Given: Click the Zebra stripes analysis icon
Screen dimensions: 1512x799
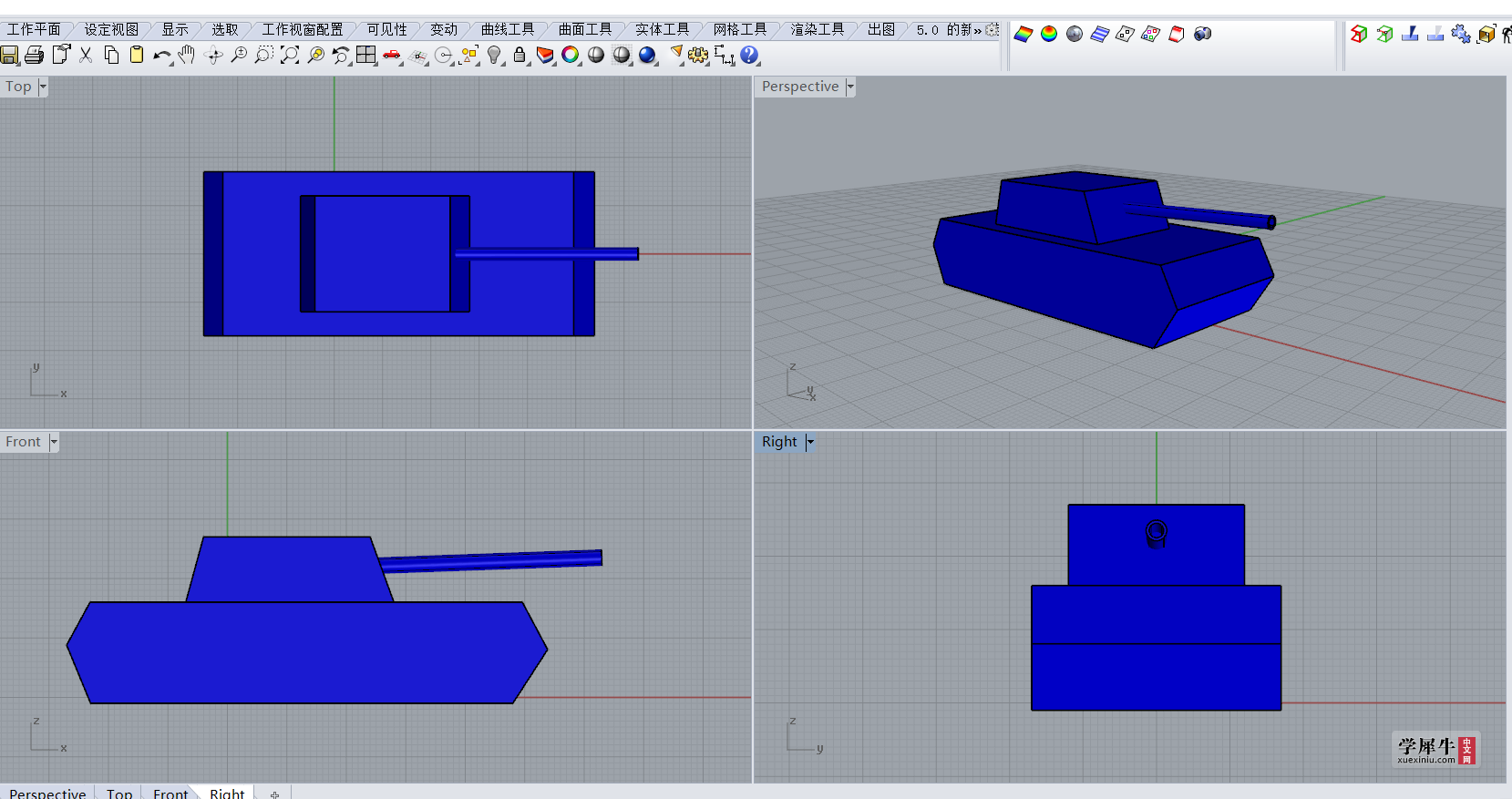Looking at the screenshot, I should point(1100,34).
